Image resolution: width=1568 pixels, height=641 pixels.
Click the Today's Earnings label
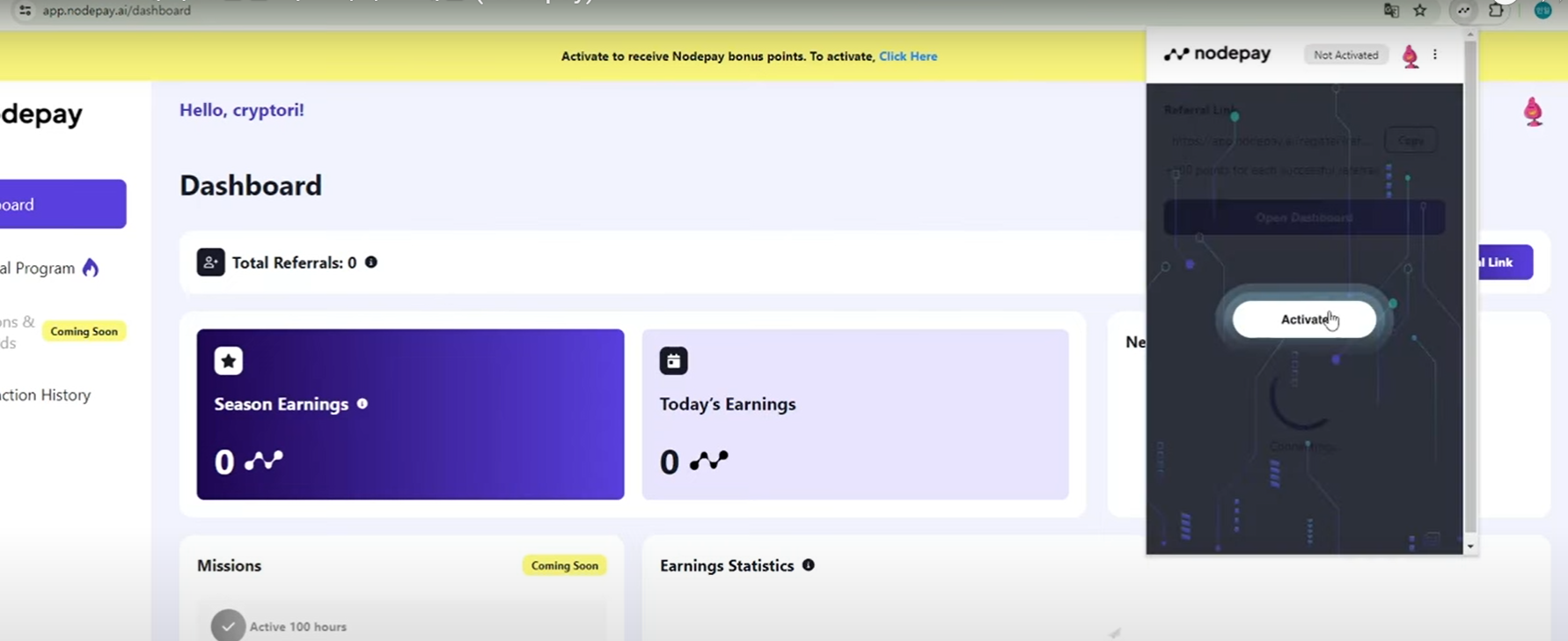728,404
